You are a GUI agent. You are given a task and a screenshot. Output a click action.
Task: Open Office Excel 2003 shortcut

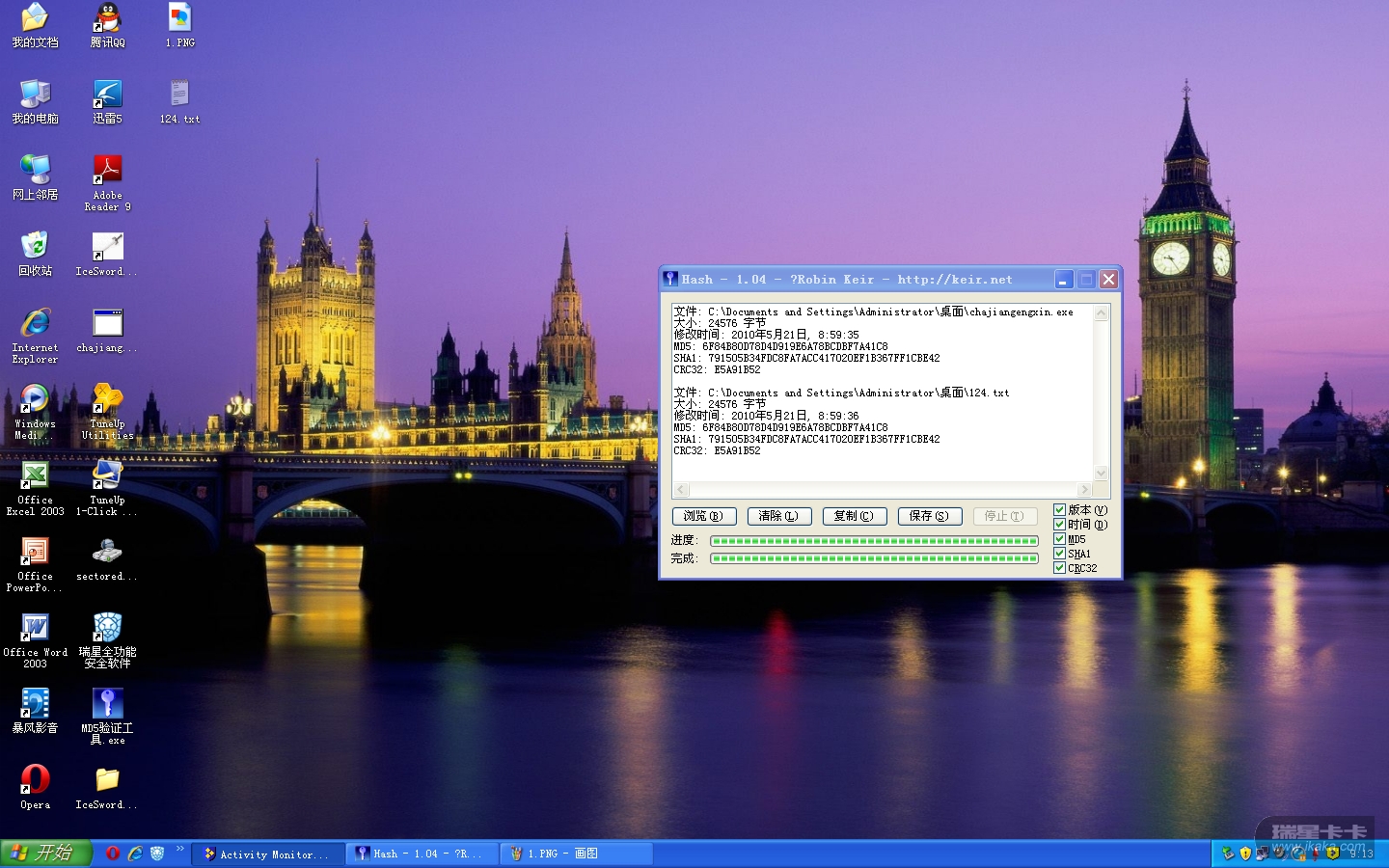pyautogui.click(x=35, y=488)
